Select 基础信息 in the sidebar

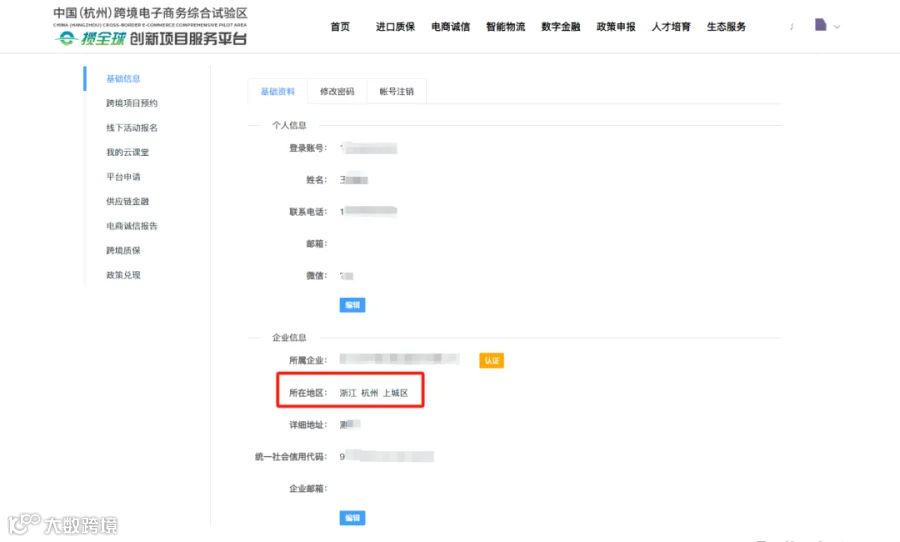(123, 79)
